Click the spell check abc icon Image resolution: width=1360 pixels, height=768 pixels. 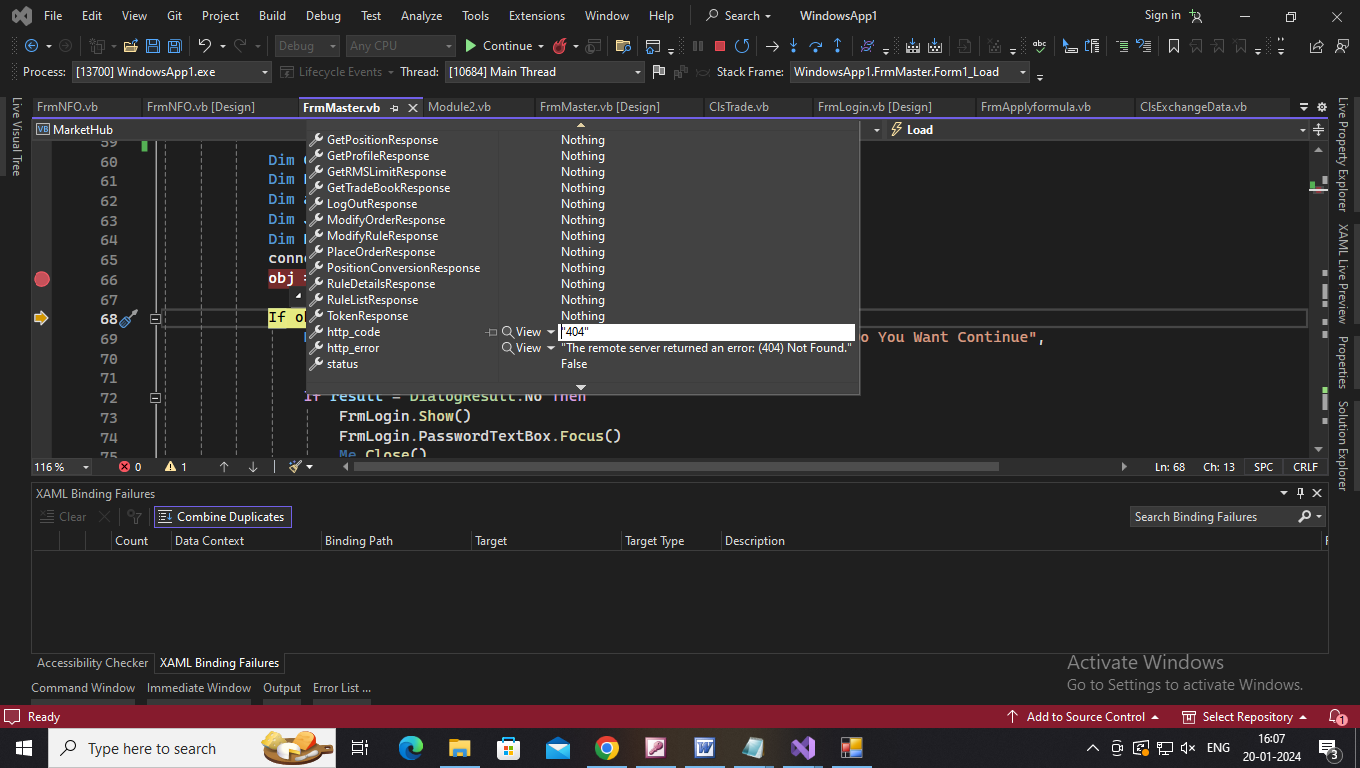coord(1039,46)
